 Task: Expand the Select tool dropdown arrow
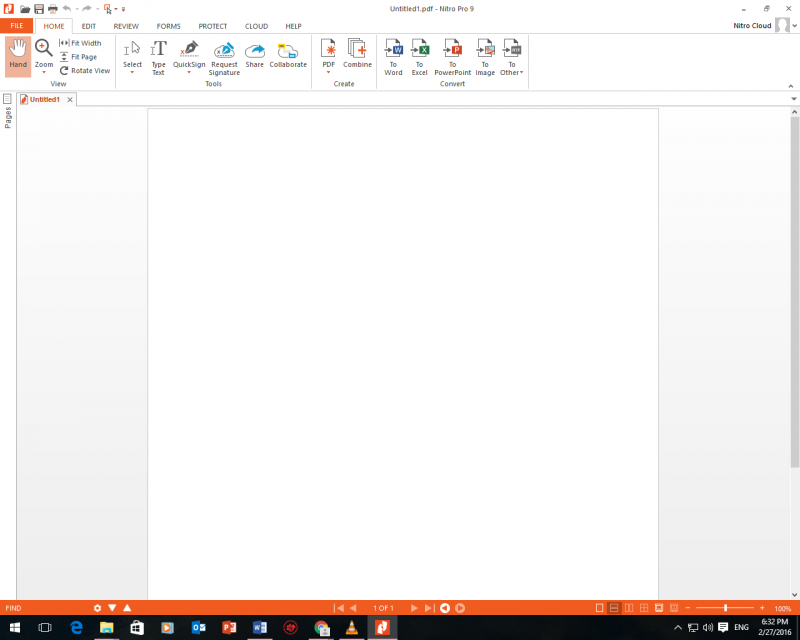point(132,72)
